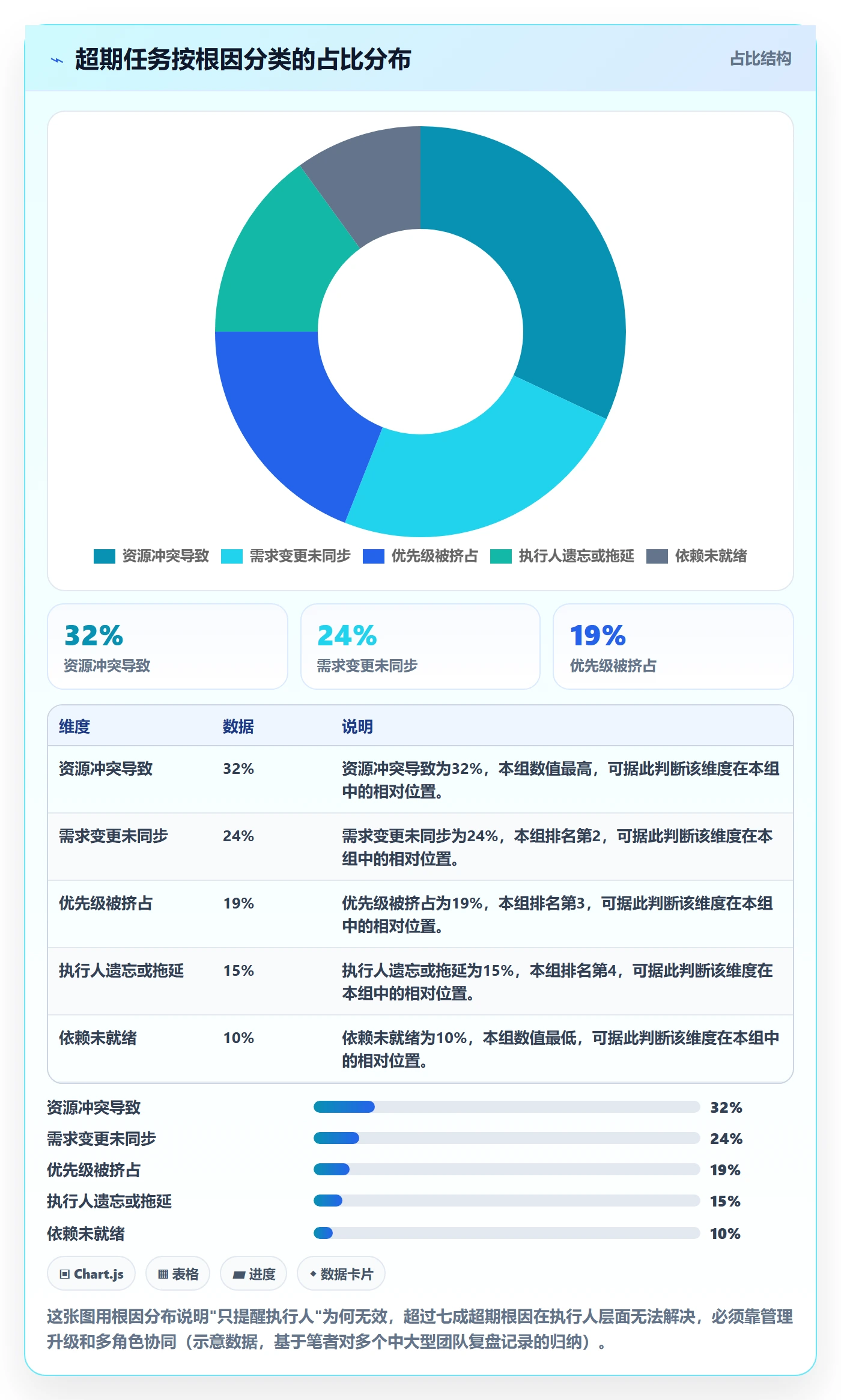
Task: Click the 19% cell in the table
Action: point(238,903)
